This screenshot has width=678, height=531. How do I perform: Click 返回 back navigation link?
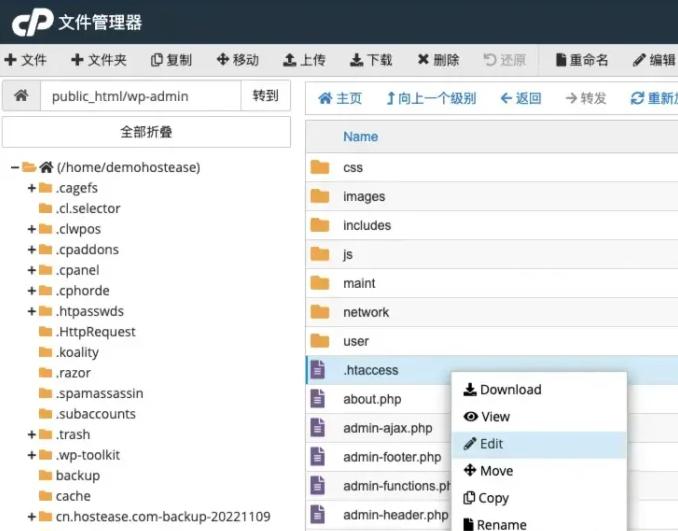click(x=521, y=99)
